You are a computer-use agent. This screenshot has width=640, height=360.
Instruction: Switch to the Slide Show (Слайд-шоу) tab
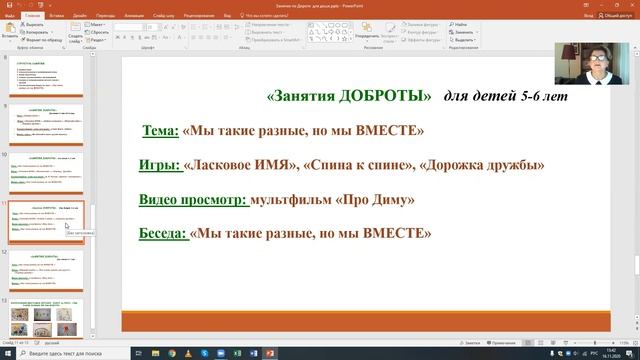[x=163, y=16]
